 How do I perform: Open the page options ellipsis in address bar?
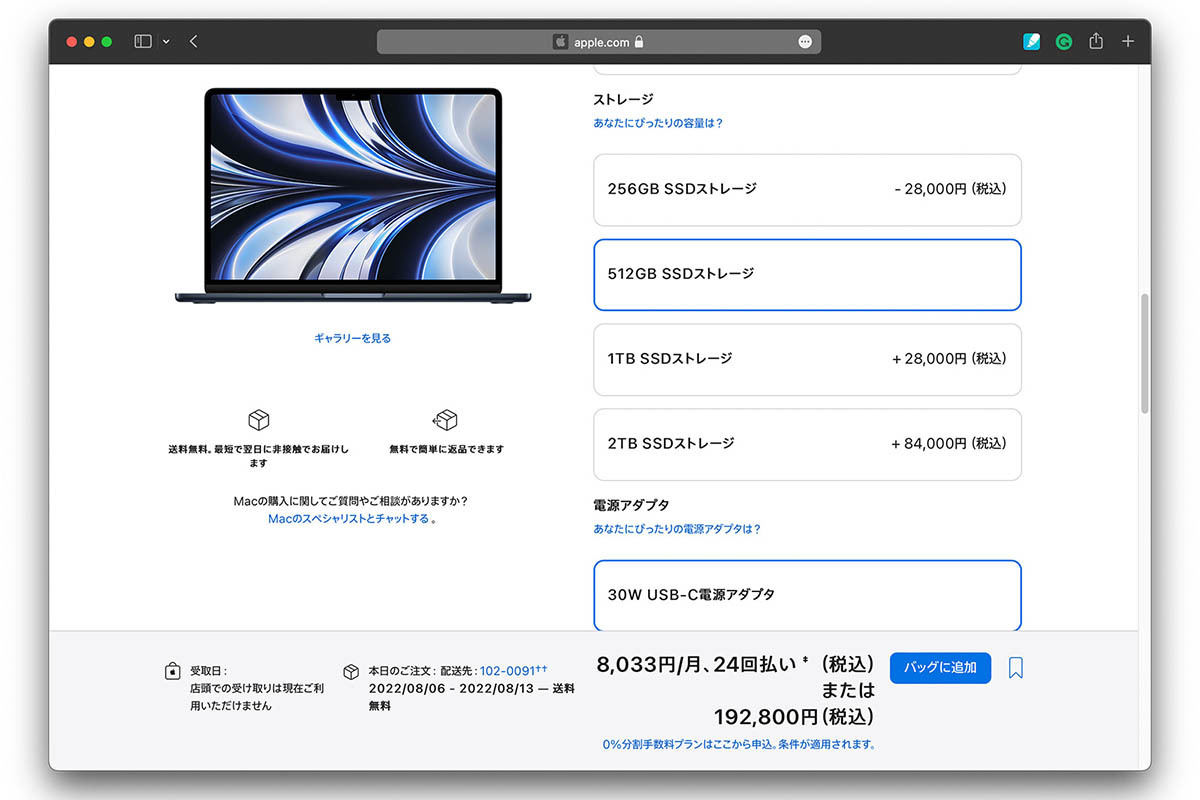[805, 42]
